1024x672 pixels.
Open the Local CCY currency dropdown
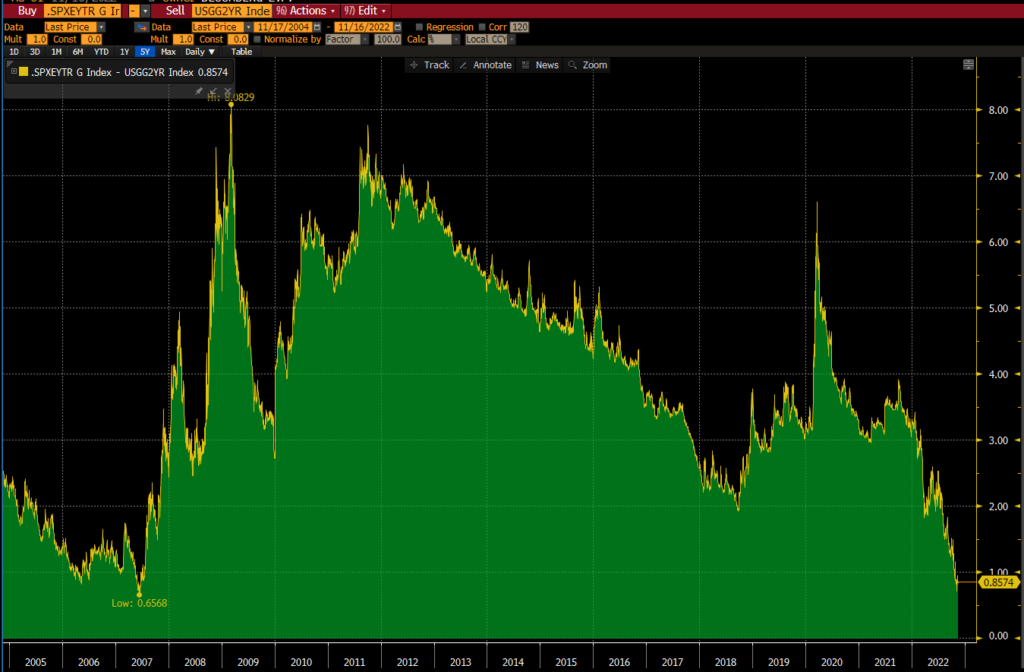(513, 39)
